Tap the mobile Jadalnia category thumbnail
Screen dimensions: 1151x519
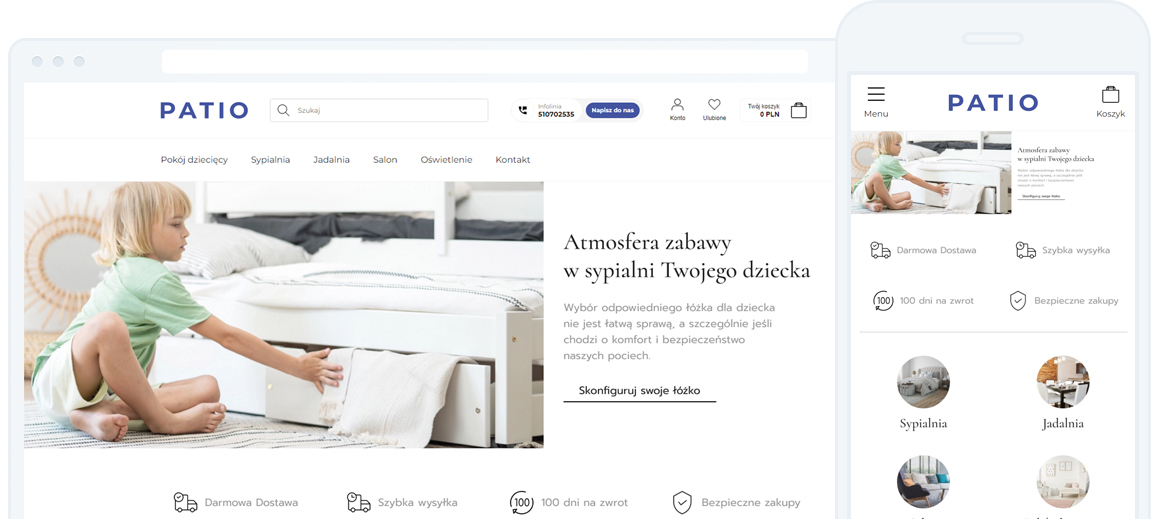click(1062, 382)
